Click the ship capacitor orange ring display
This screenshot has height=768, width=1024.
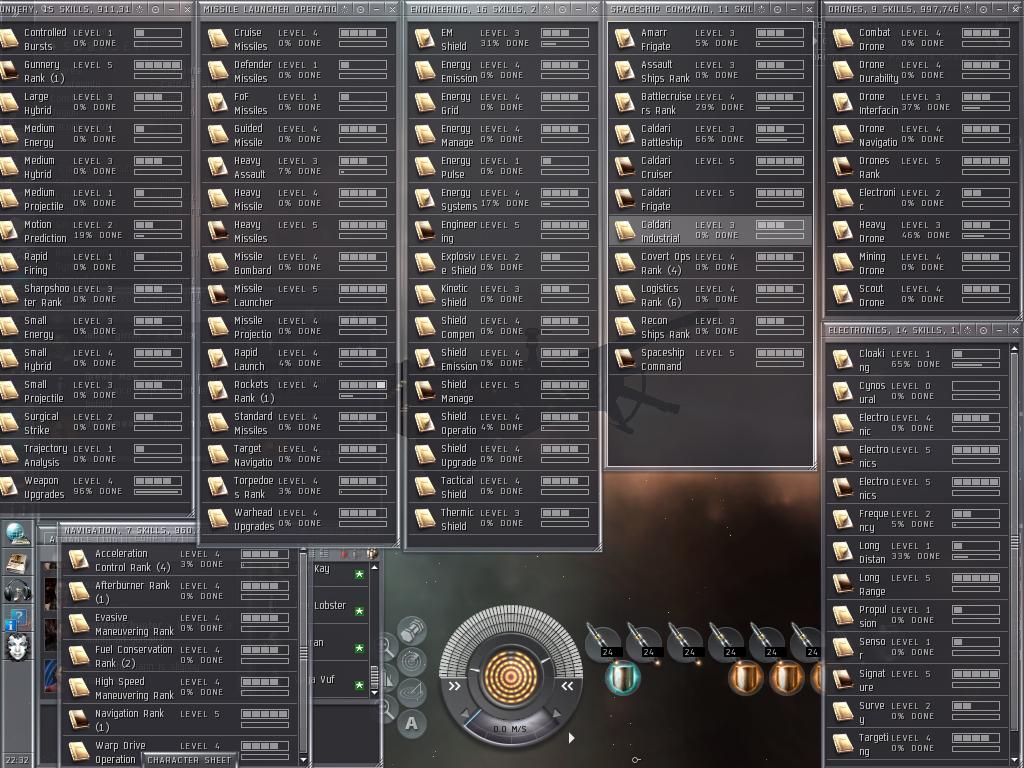(x=510, y=677)
